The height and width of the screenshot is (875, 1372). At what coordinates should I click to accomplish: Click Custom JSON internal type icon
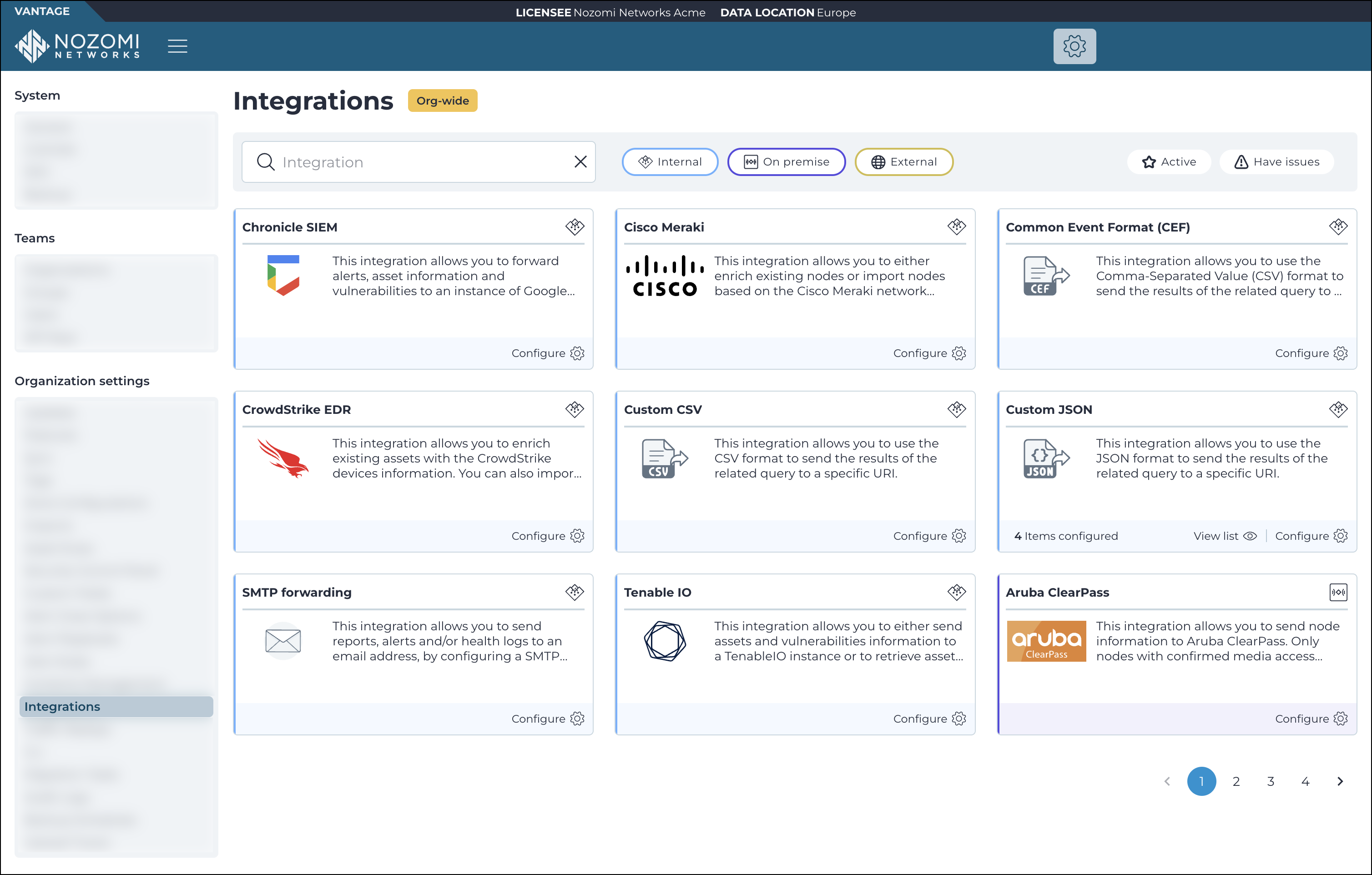(x=1338, y=410)
